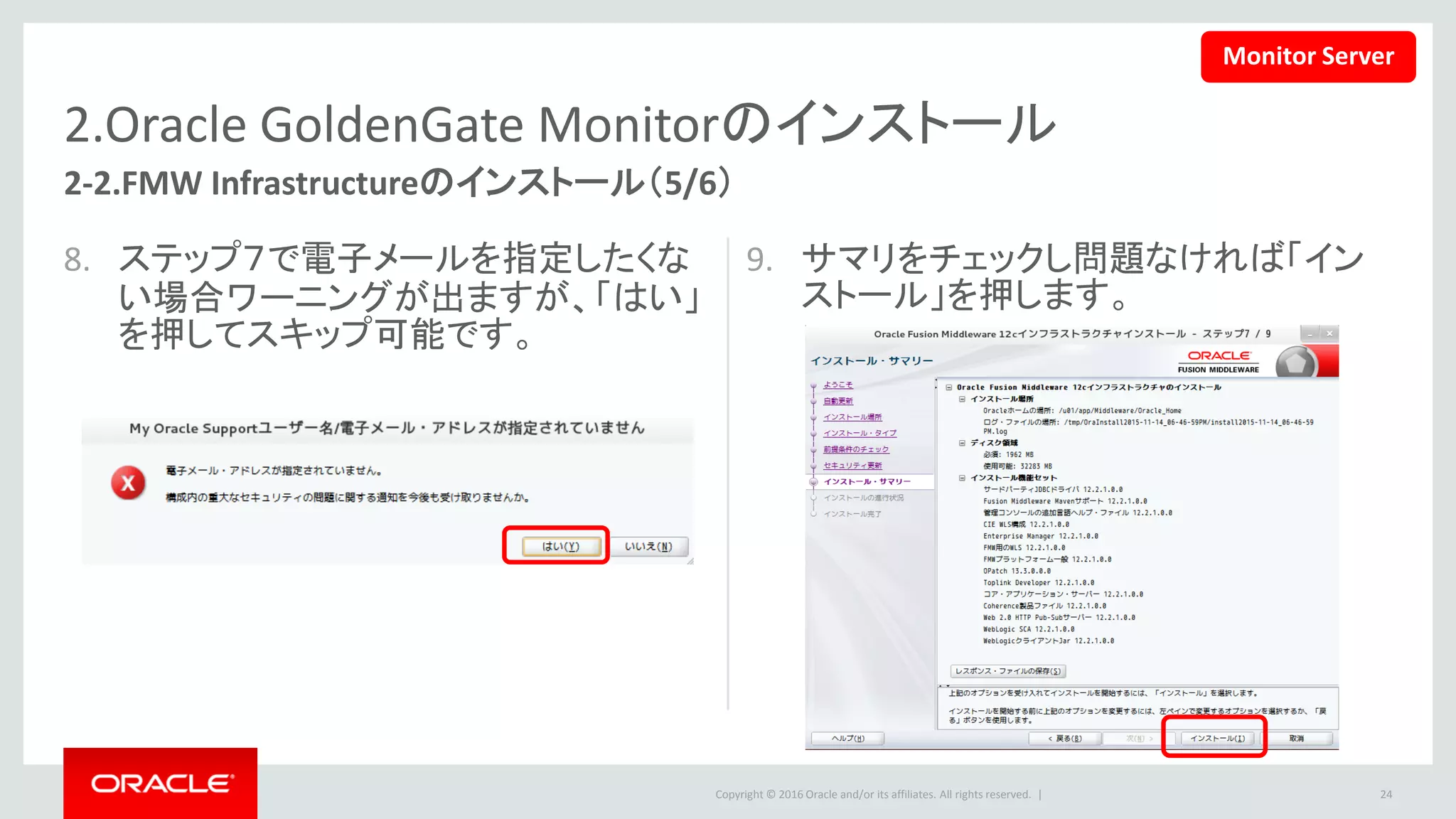This screenshot has width=1456, height=819.
Task: Click the Oracle Fusion Middleware pentagon logo
Action: coord(1295,363)
